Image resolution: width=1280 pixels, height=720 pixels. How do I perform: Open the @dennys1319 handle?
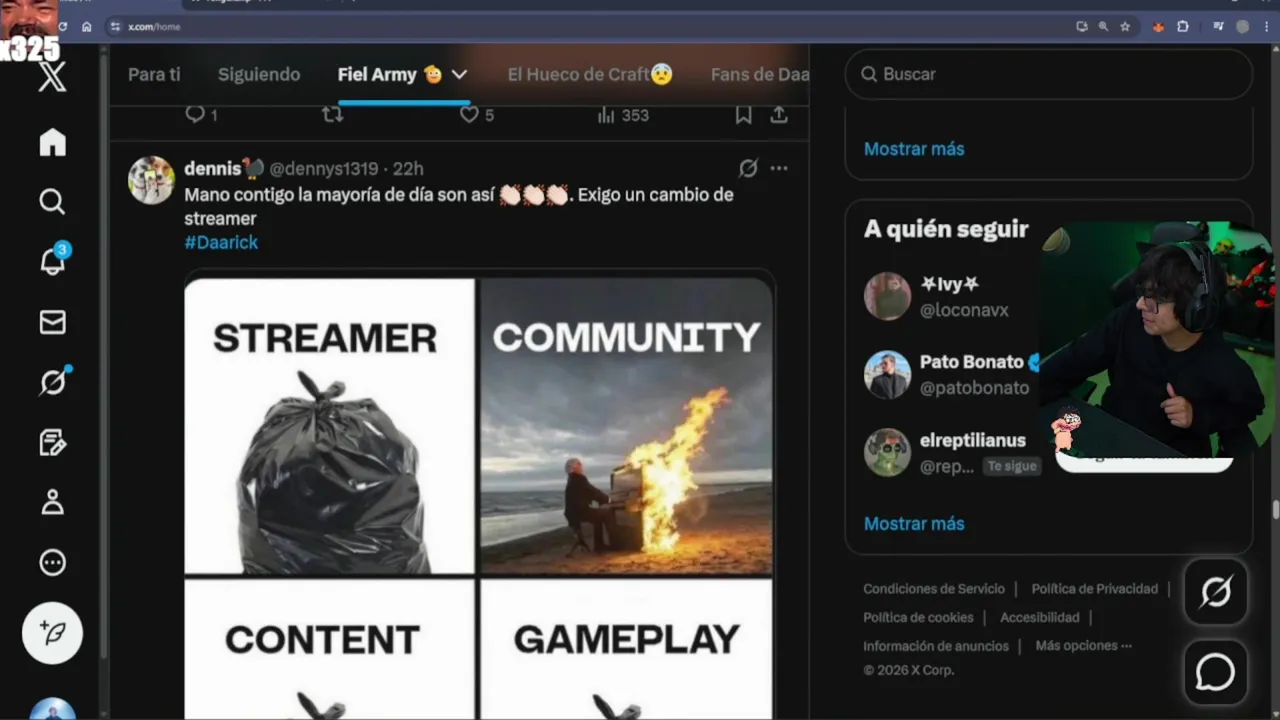tap(324, 168)
